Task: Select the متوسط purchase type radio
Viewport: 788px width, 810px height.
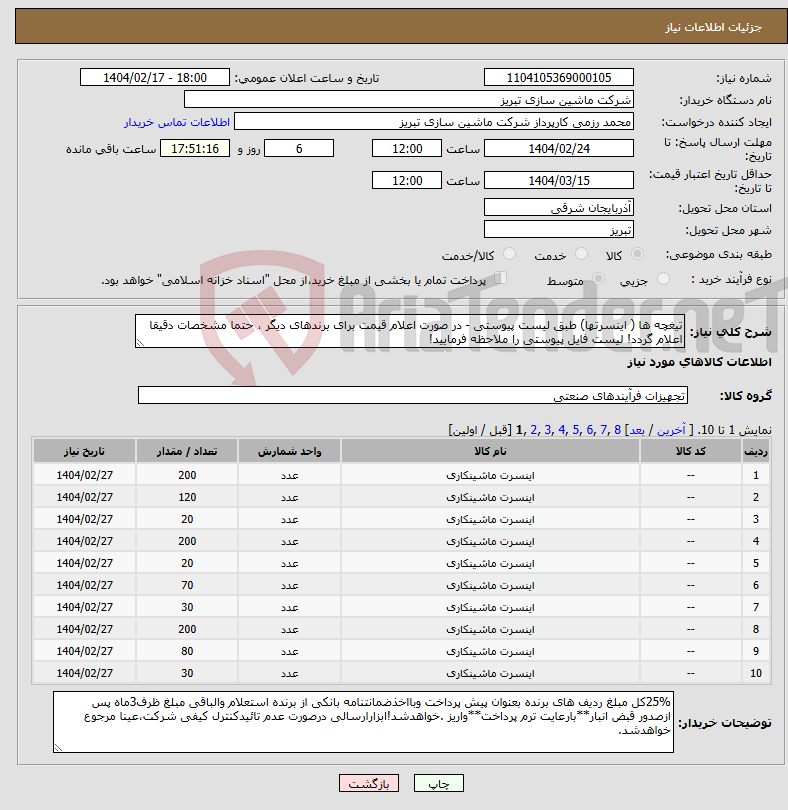Action: tap(598, 279)
